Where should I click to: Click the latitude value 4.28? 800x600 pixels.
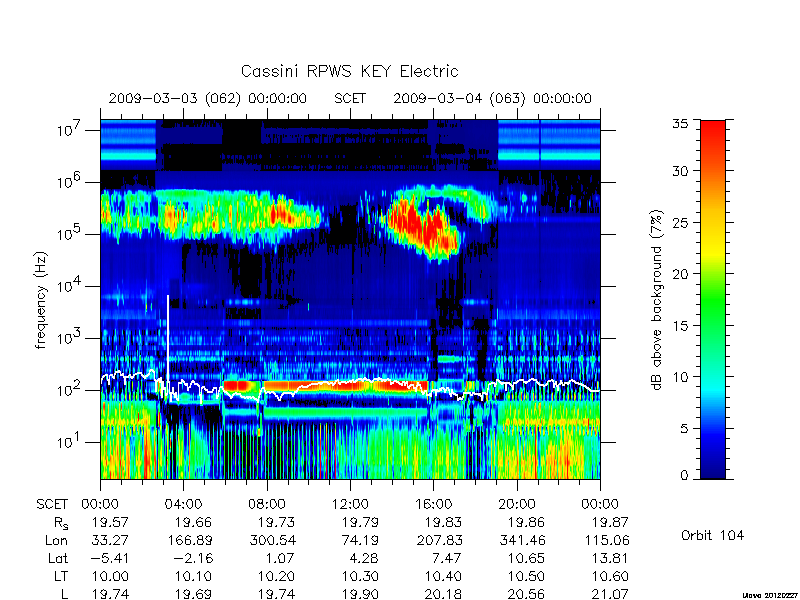coord(364,559)
